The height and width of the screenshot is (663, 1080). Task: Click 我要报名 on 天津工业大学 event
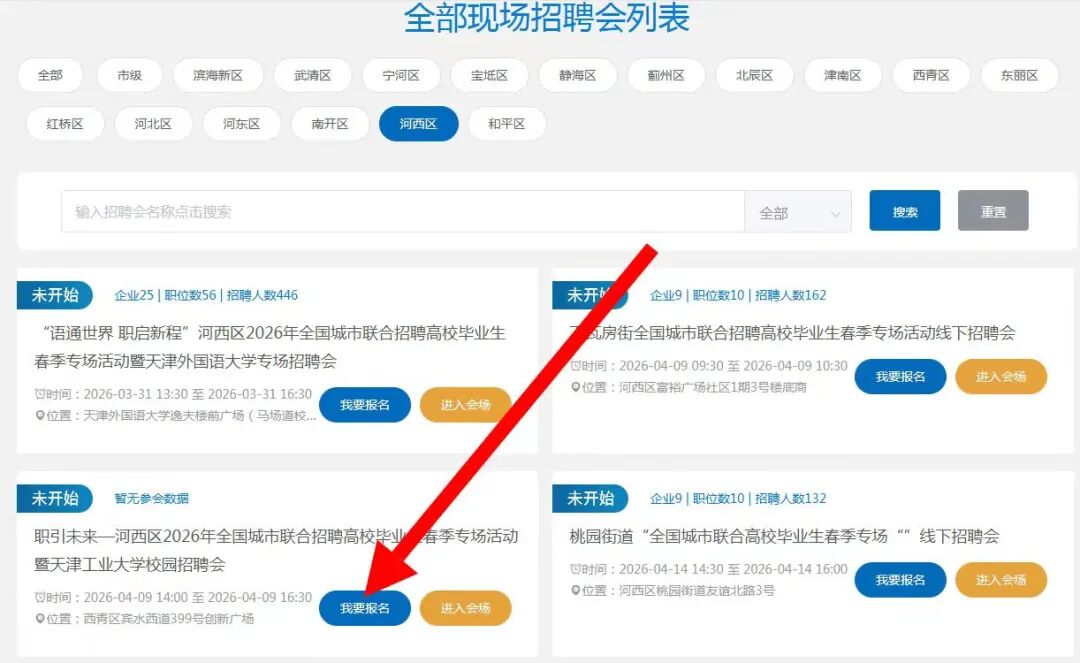tap(364, 608)
